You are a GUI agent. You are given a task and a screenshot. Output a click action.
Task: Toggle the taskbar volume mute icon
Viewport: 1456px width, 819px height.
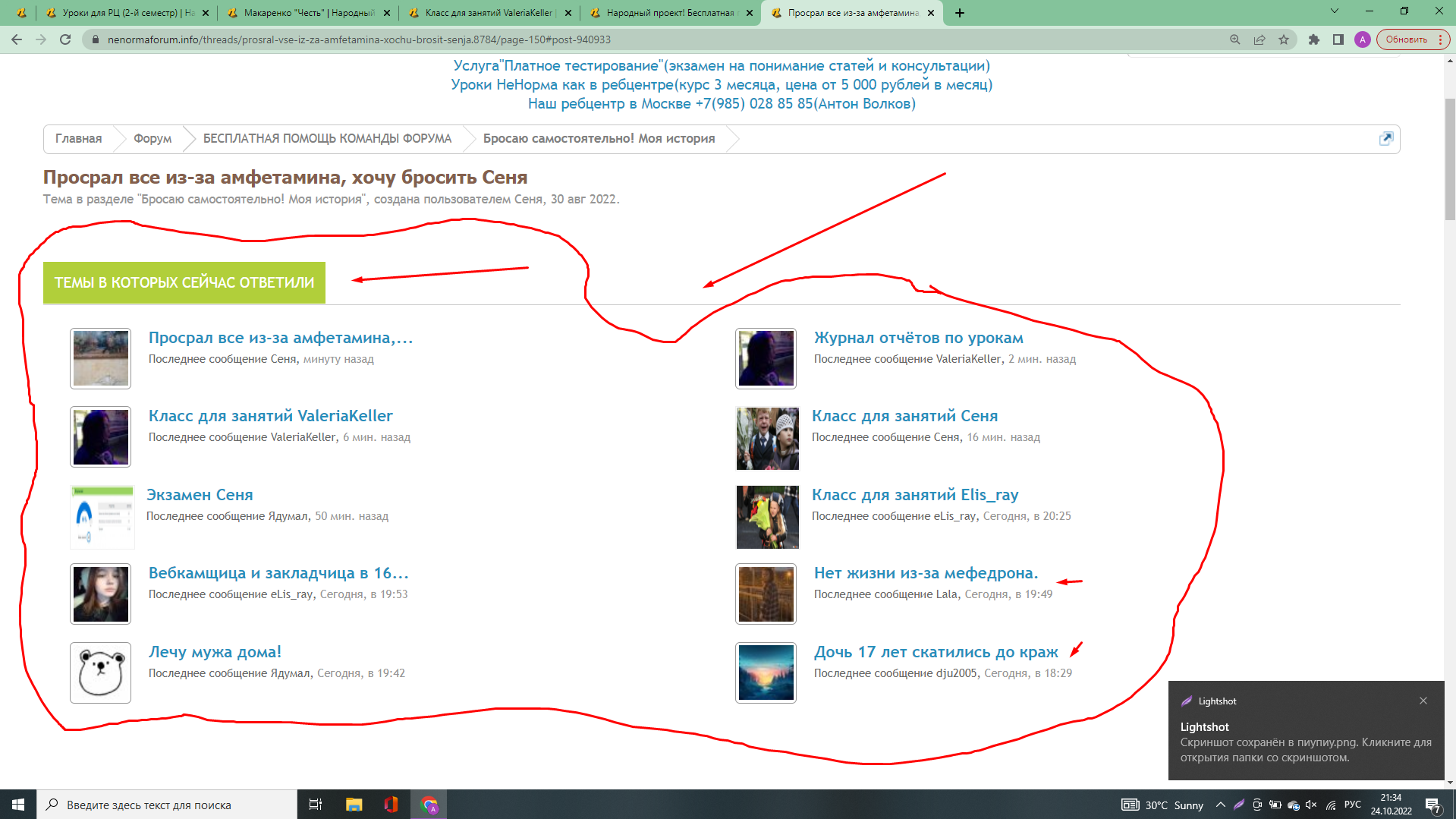tap(1311, 805)
